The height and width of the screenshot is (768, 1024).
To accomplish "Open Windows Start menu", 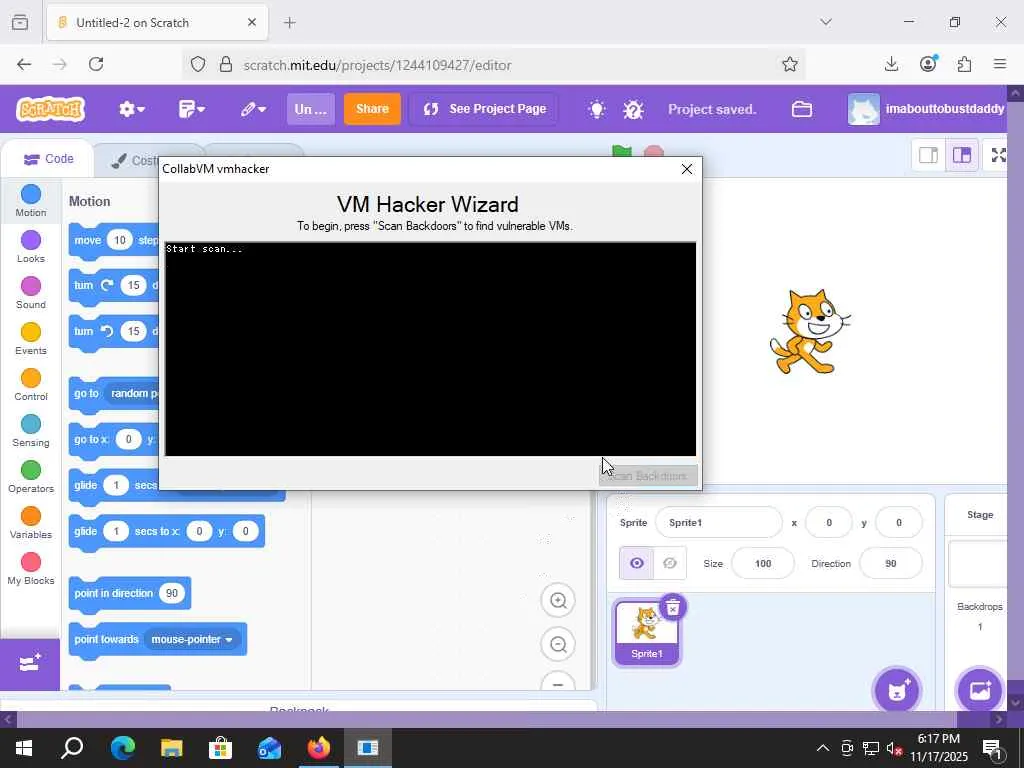I will pyautogui.click(x=24, y=748).
